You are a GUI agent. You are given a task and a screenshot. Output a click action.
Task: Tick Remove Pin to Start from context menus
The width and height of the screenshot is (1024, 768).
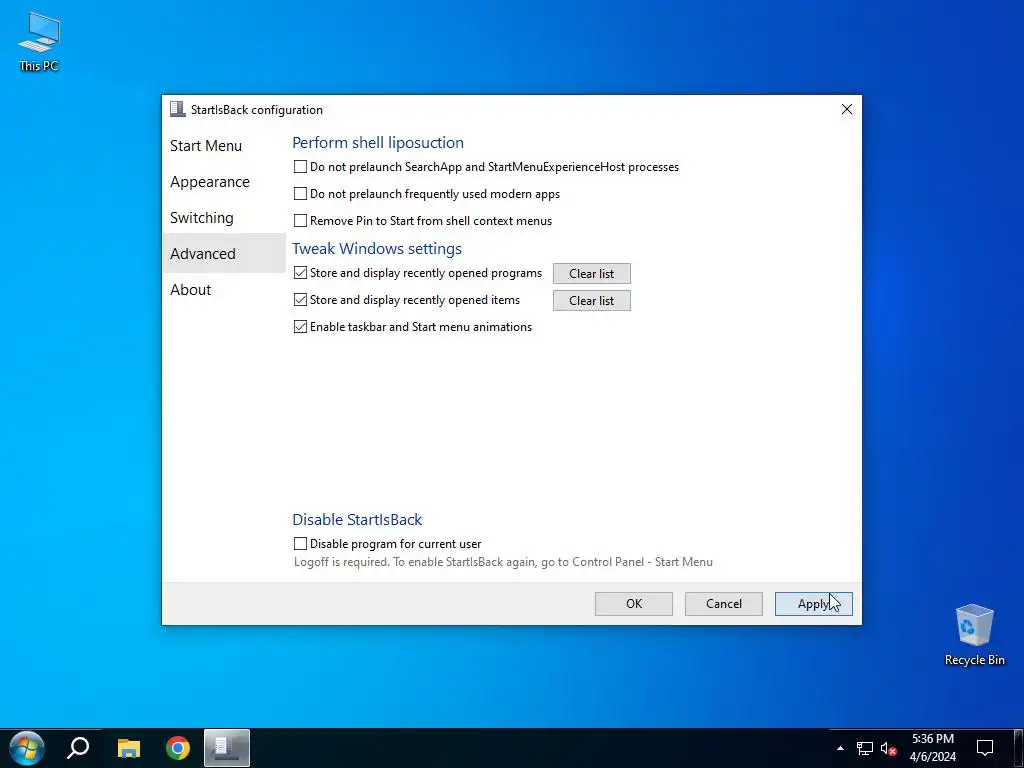click(x=300, y=221)
